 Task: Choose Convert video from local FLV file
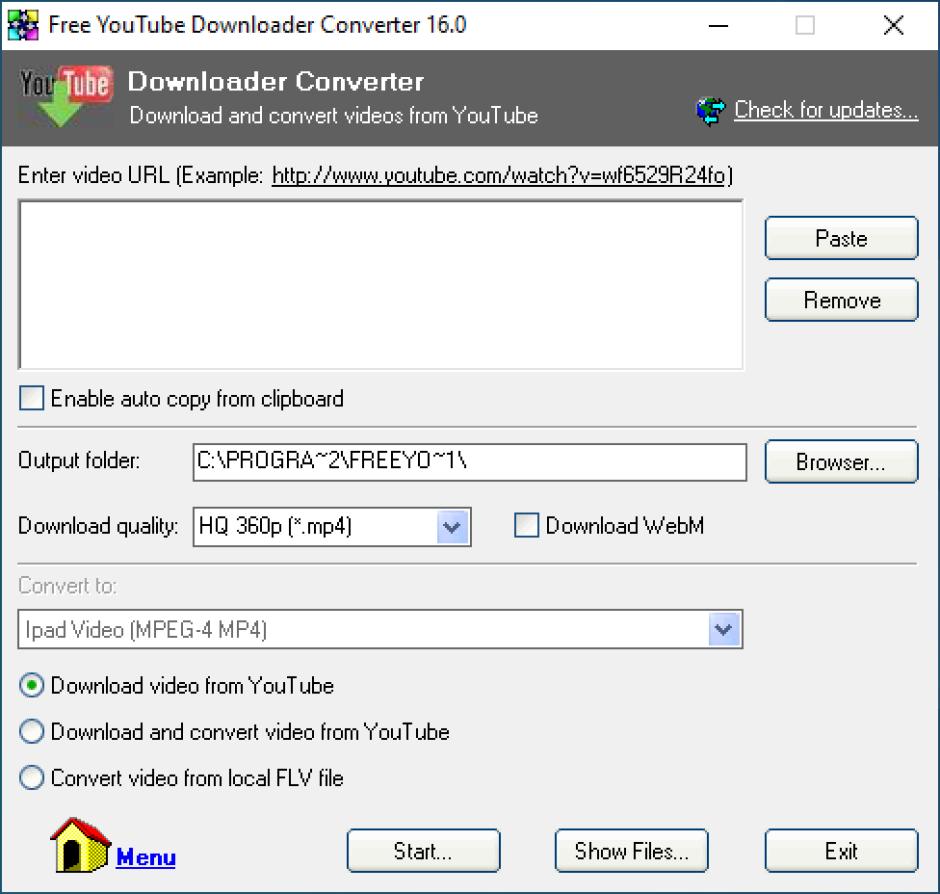pos(32,778)
